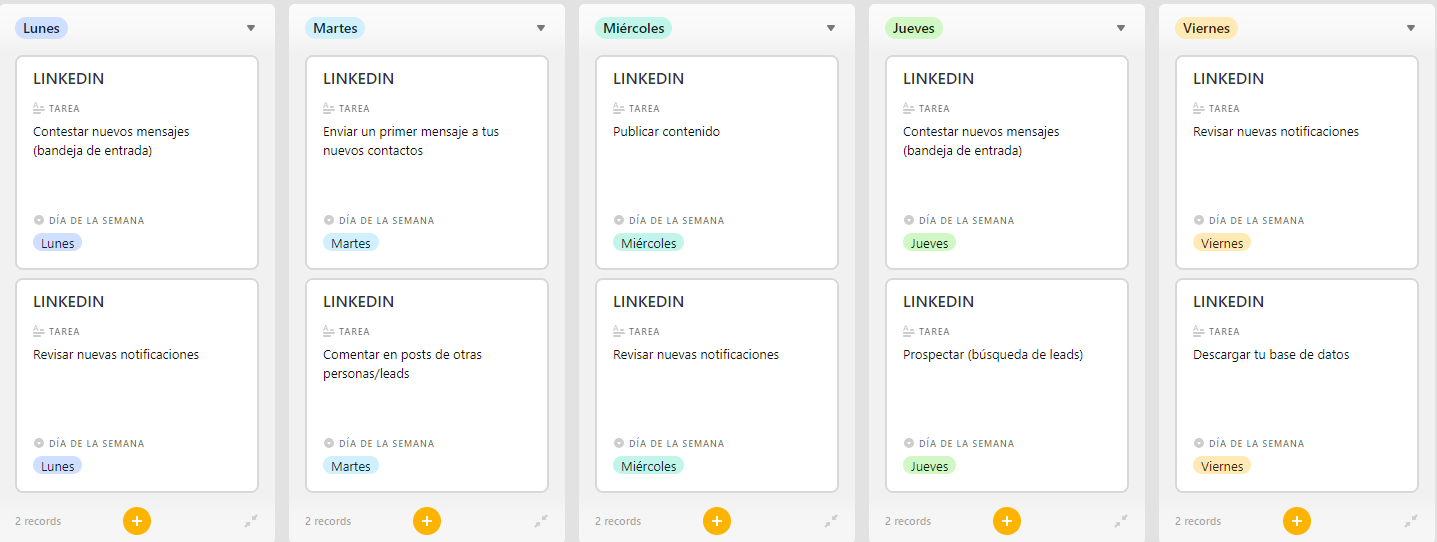Collapse the Miércoles stack with arrows icon
The height and width of the screenshot is (542, 1437).
click(x=831, y=521)
